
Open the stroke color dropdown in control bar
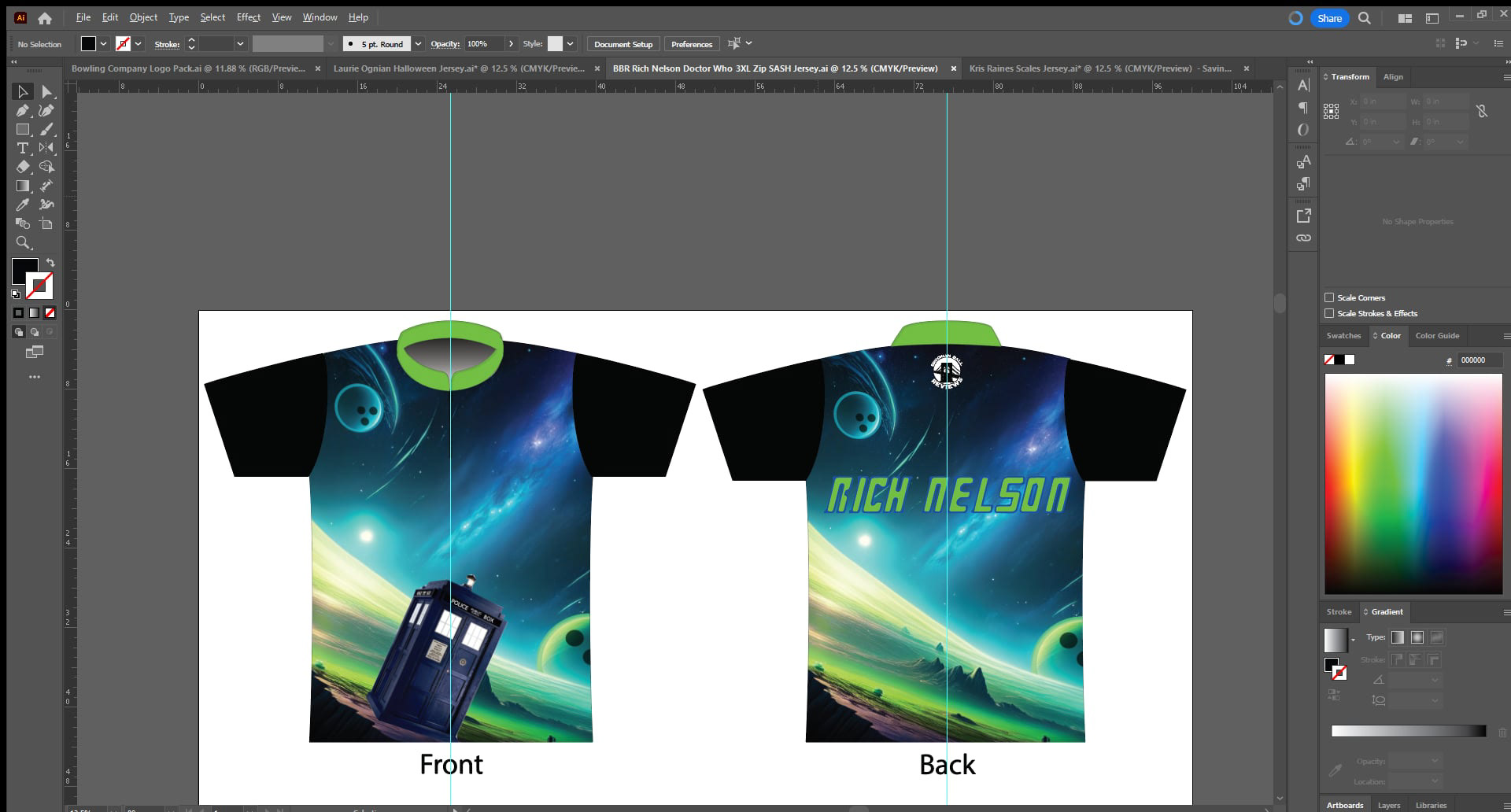pyautogui.click(x=139, y=44)
